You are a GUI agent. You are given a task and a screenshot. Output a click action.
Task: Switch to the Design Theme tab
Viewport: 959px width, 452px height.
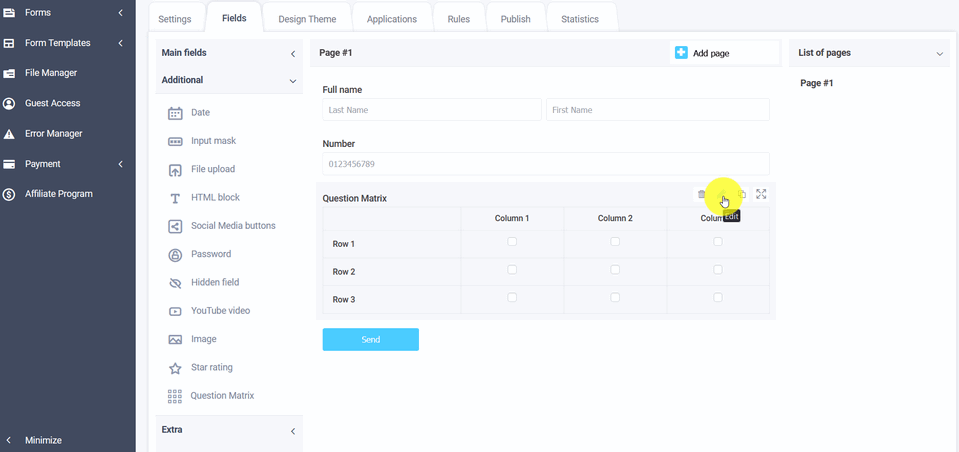307,19
